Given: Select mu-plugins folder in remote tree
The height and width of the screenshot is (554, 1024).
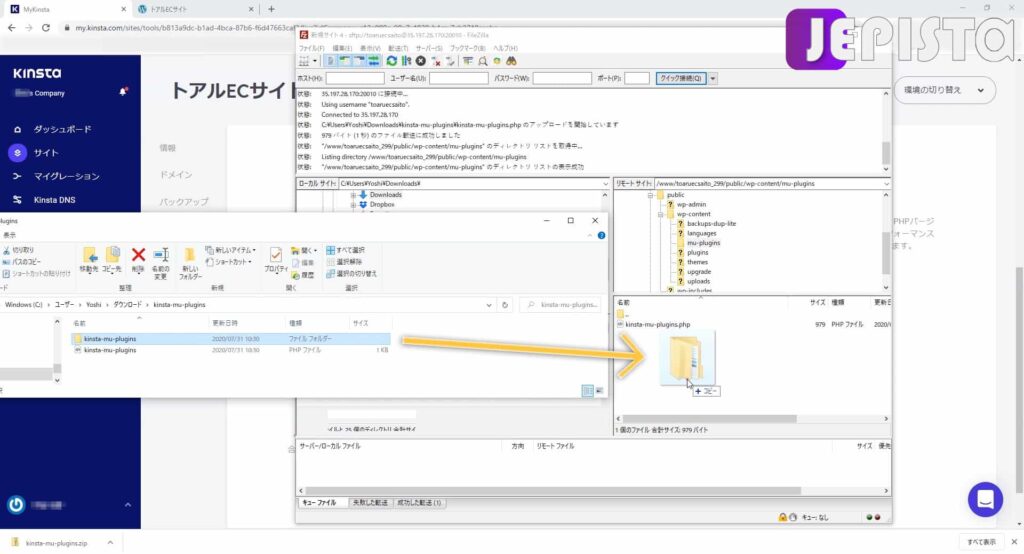Looking at the screenshot, I should (703, 243).
